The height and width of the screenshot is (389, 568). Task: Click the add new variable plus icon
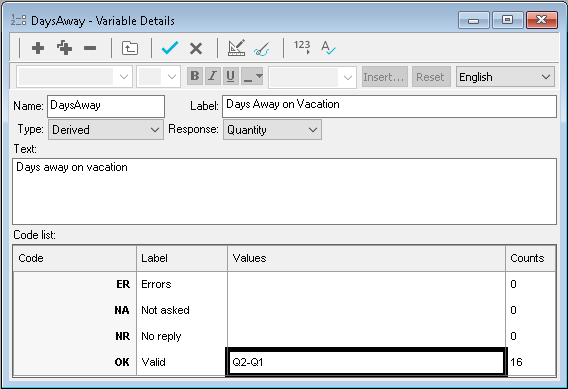38,48
